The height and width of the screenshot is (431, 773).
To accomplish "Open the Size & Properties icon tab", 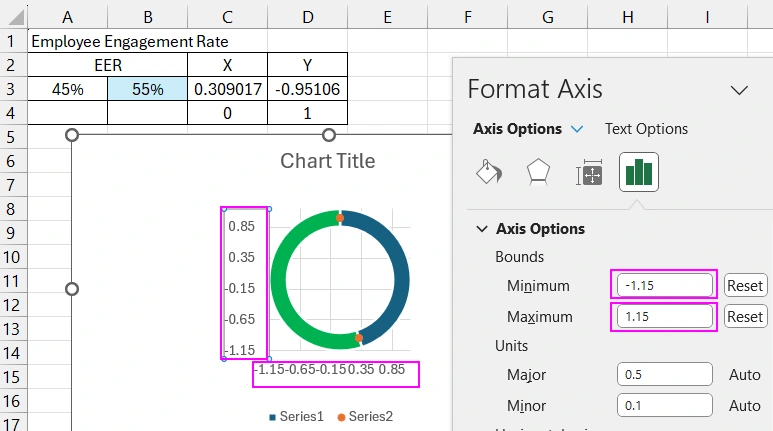I will (x=589, y=173).
